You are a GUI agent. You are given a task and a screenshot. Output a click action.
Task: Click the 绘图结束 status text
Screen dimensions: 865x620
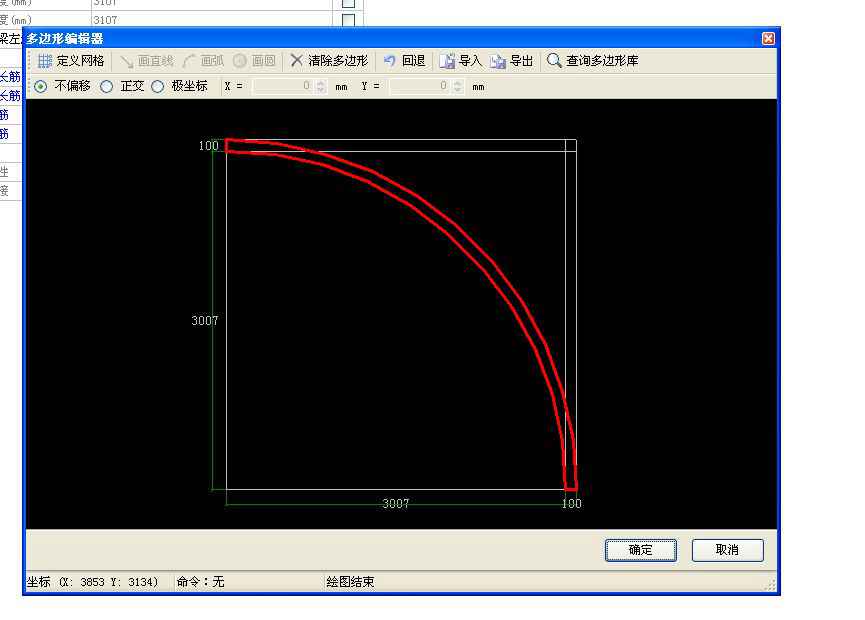click(350, 582)
